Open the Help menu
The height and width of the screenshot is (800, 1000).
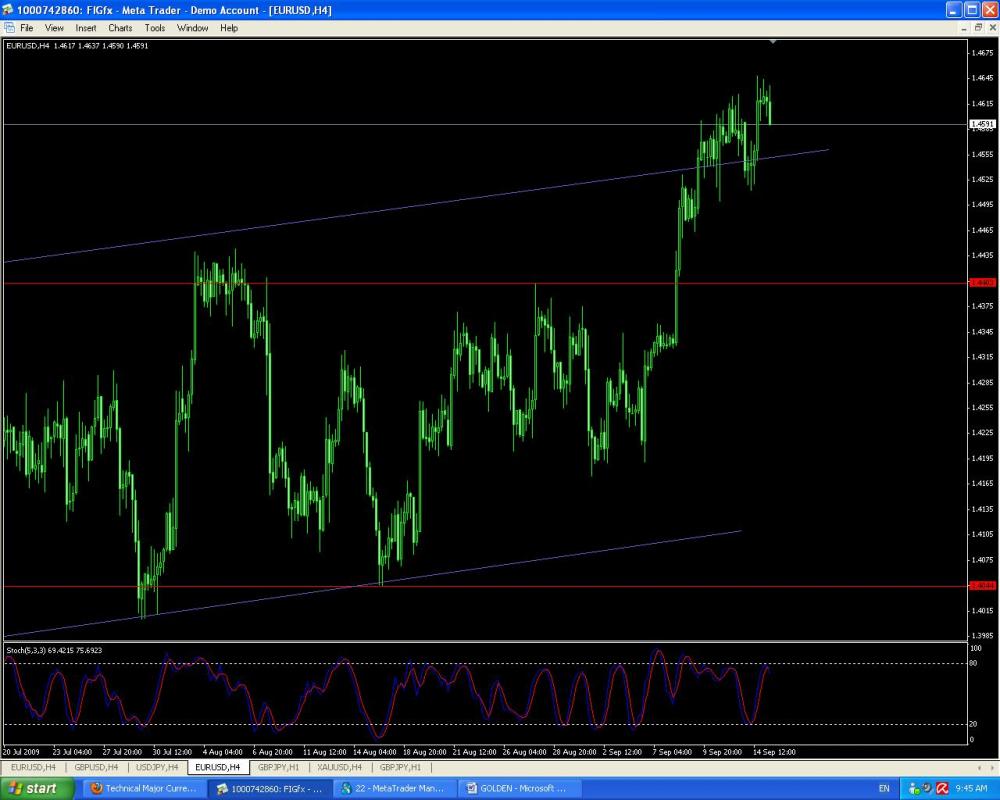[x=229, y=28]
